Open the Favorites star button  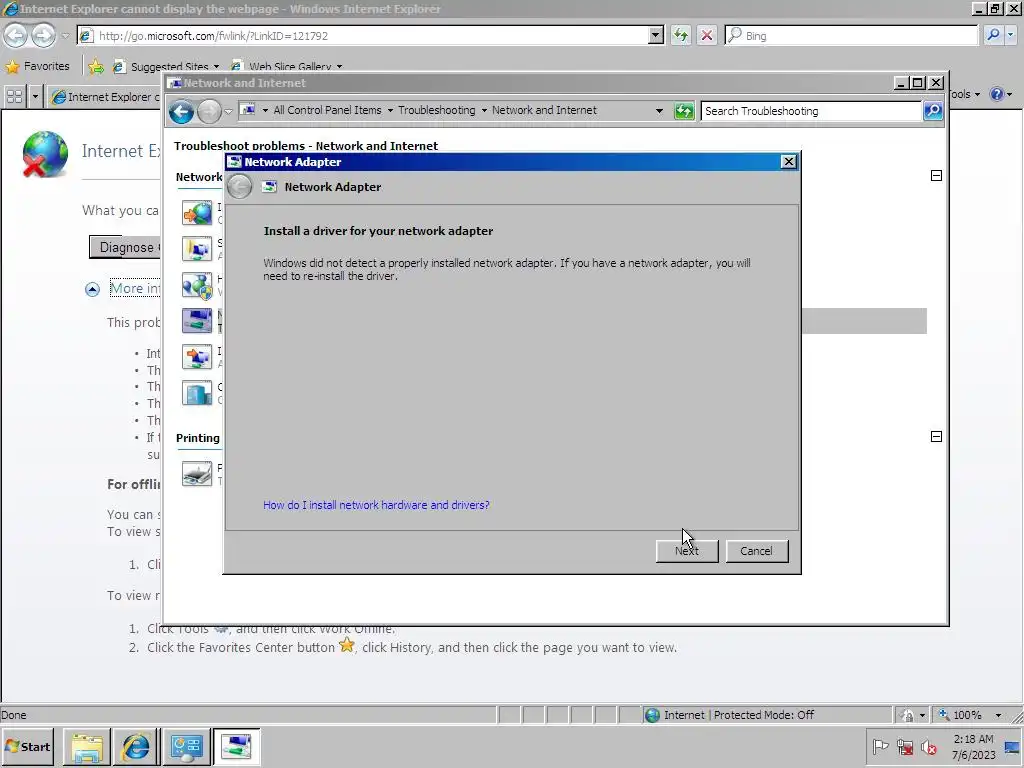click(x=37, y=66)
